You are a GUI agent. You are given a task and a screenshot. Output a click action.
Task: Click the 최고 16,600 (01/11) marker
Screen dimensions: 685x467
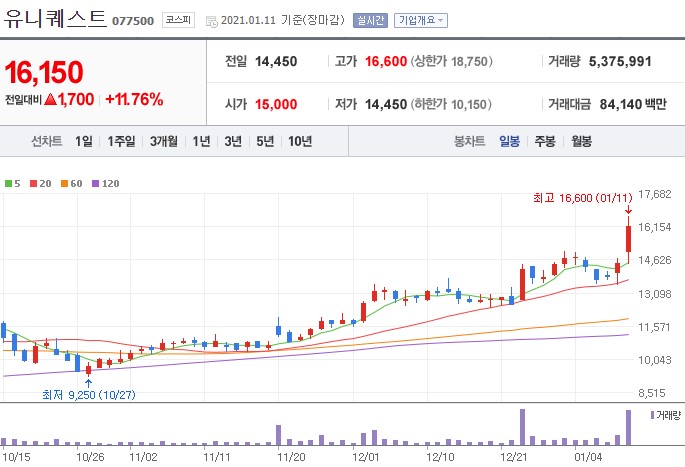[582, 198]
